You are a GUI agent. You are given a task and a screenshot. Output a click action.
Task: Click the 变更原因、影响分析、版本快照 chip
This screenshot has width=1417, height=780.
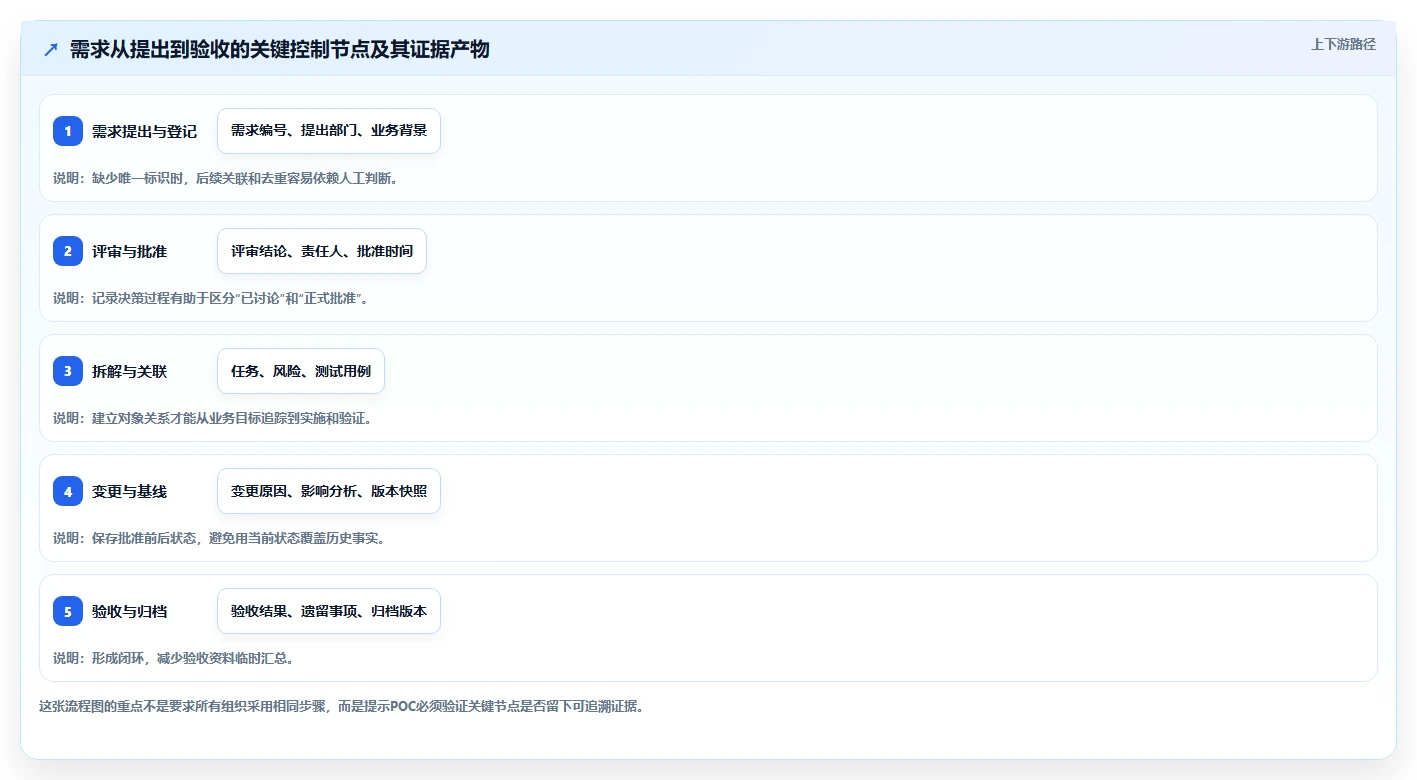point(329,491)
